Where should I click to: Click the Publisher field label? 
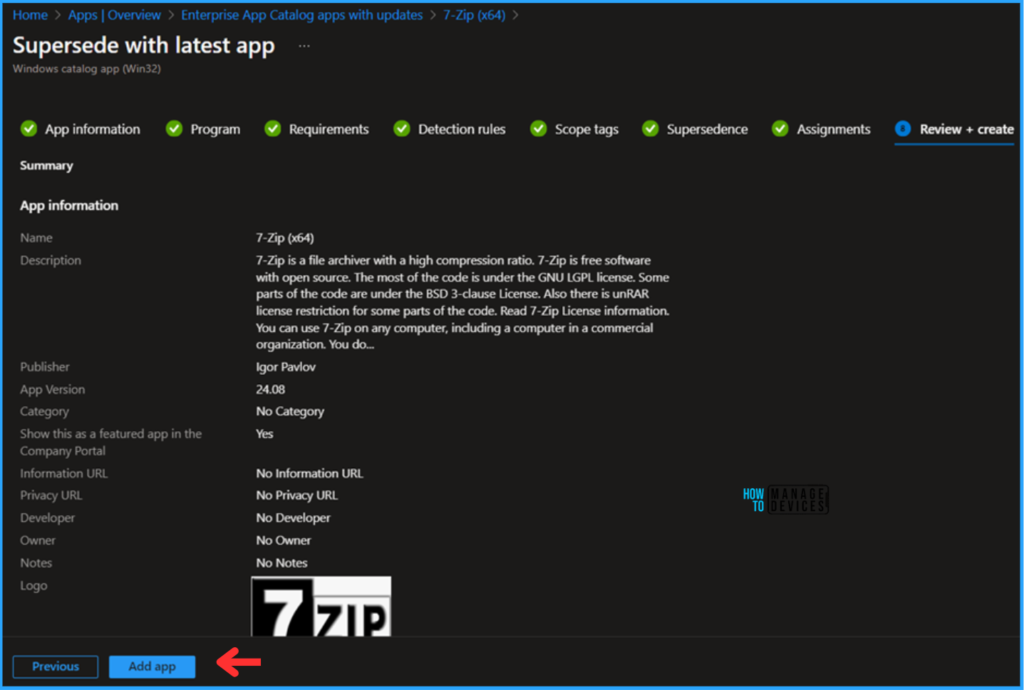coord(44,367)
